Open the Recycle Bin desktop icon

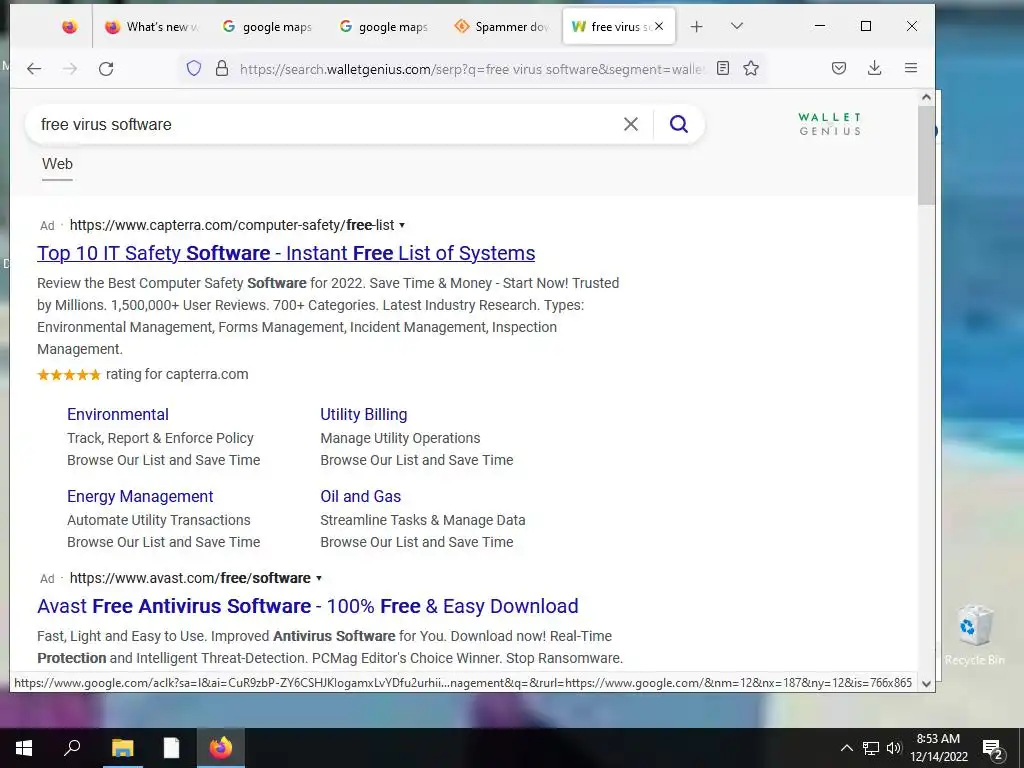pos(975,635)
